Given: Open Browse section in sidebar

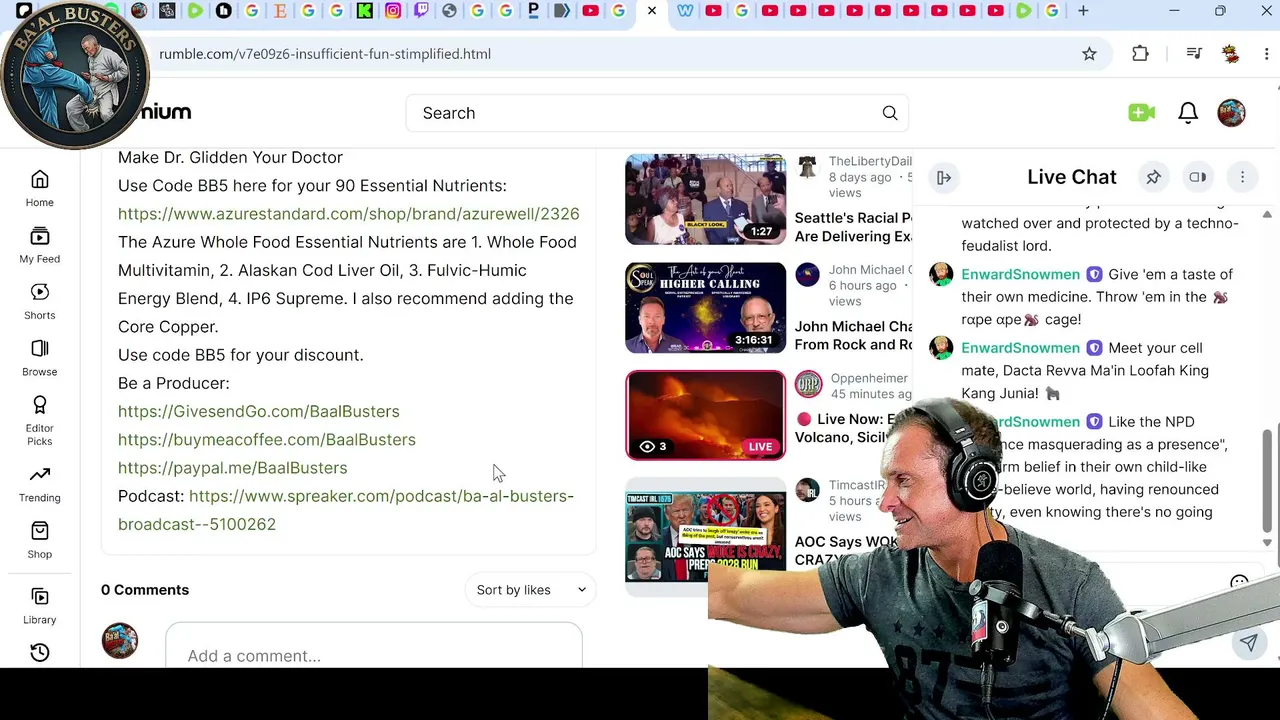Looking at the screenshot, I should tap(40, 357).
